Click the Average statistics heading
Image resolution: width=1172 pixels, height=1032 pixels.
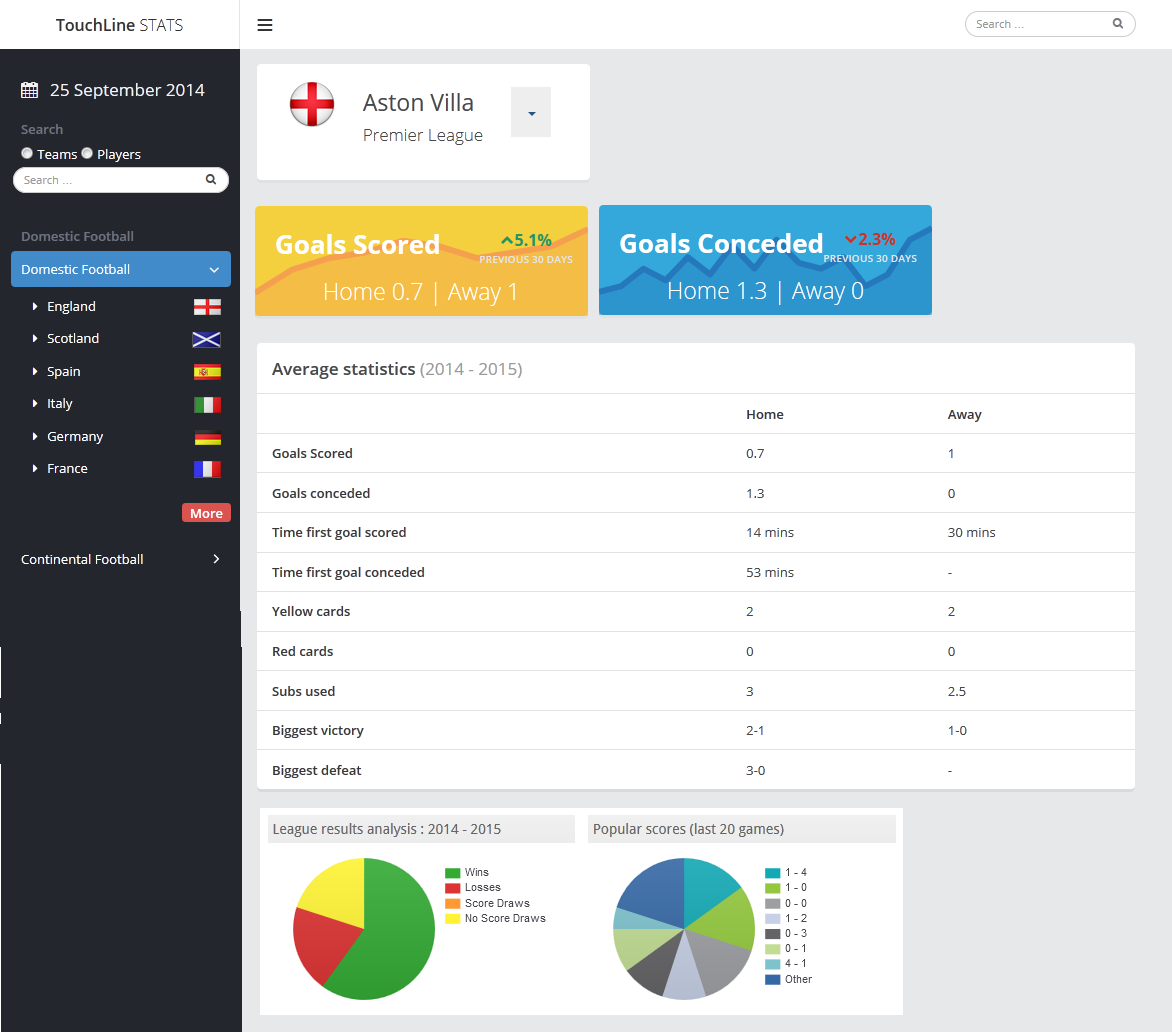(397, 369)
